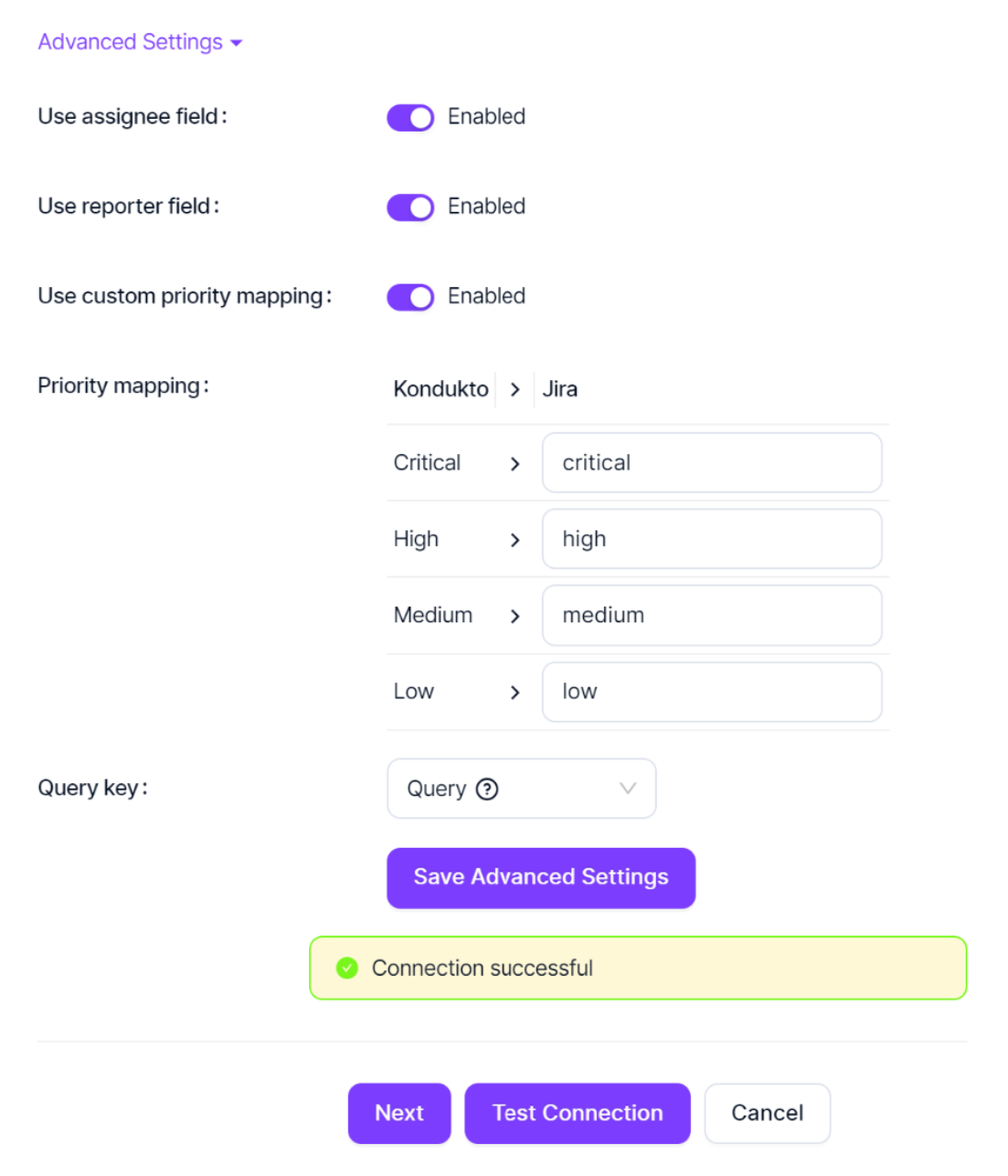Toggle Use custom priority mapping off
This screenshot has width=1008, height=1176.
pyautogui.click(x=410, y=297)
